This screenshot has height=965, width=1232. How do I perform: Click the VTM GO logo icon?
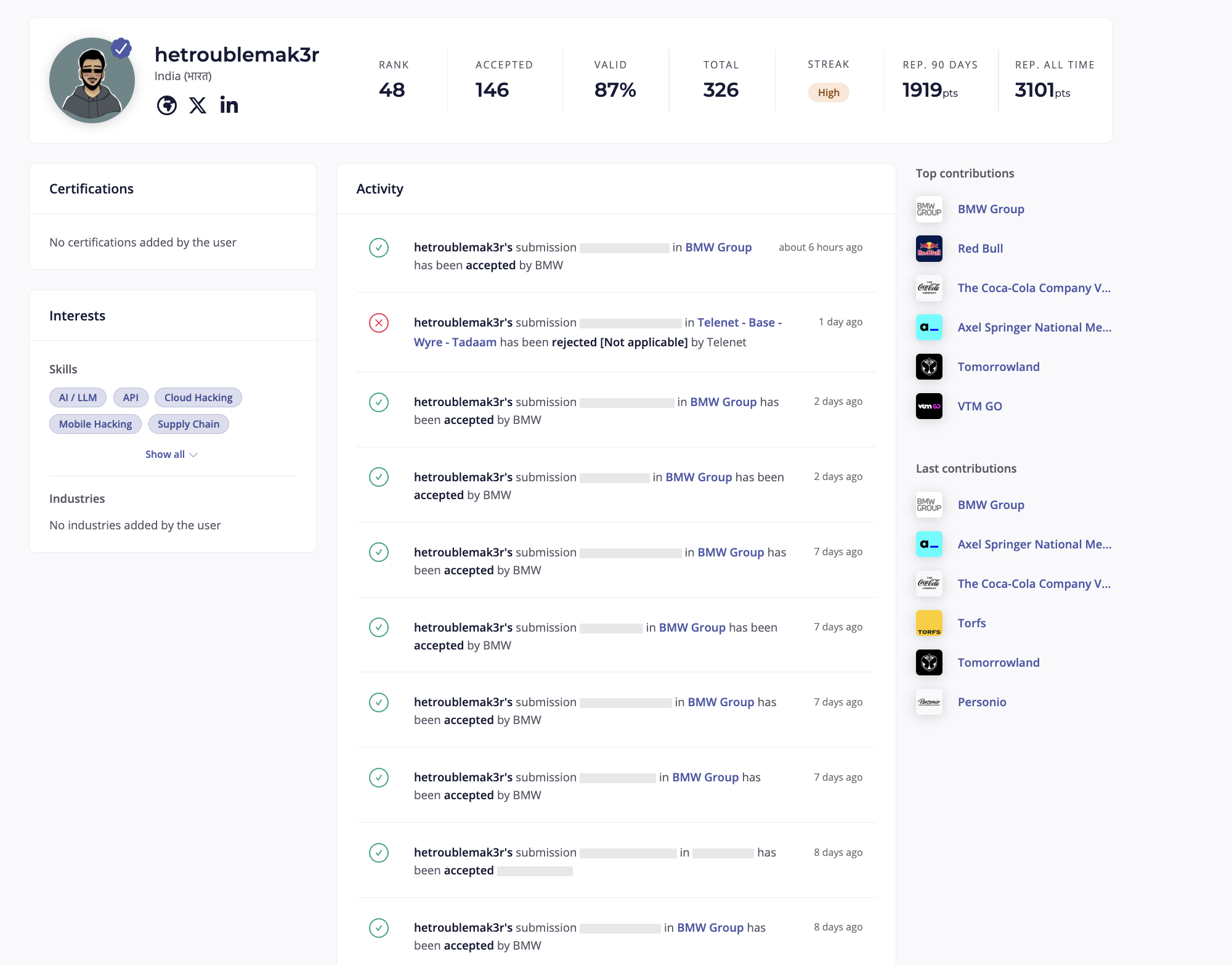(x=929, y=406)
